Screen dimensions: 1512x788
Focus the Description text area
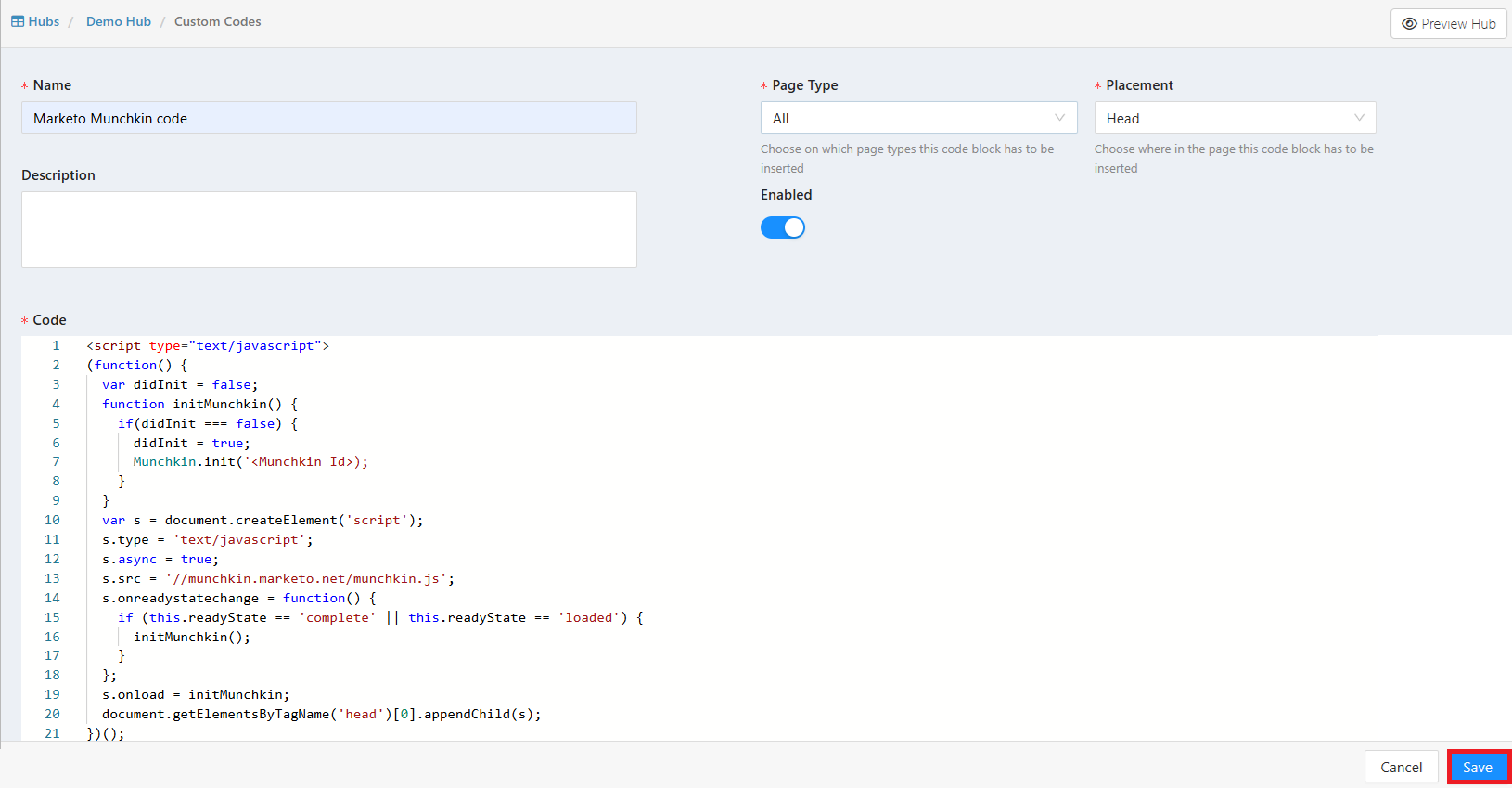pyautogui.click(x=329, y=230)
